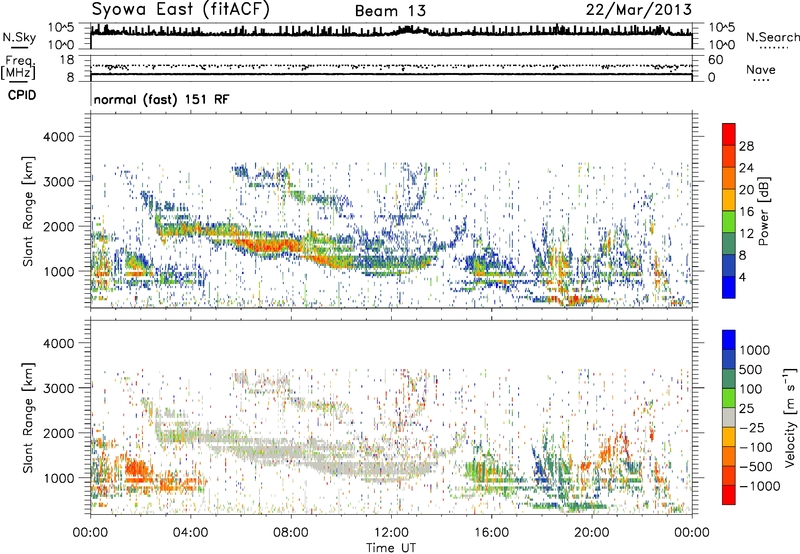Click the 'Beam 13' label
800x554 pixels.
[x=390, y=11]
